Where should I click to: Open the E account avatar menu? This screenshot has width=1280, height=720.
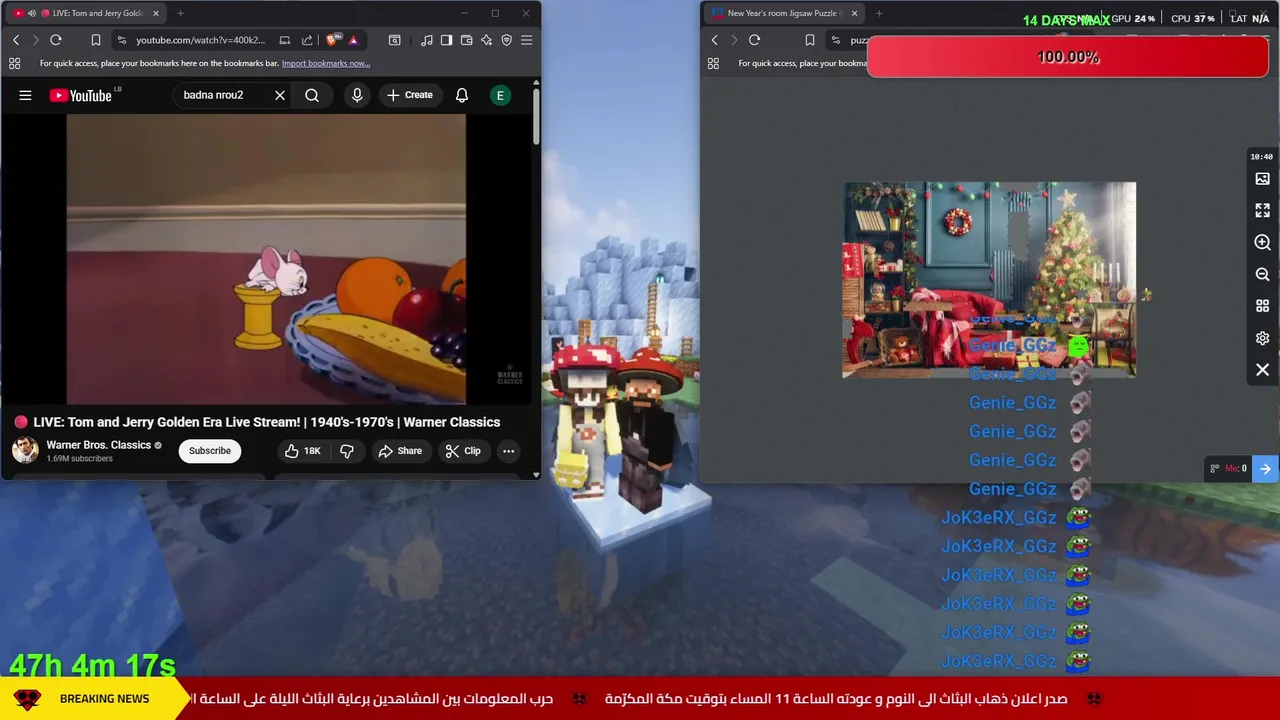pos(500,95)
